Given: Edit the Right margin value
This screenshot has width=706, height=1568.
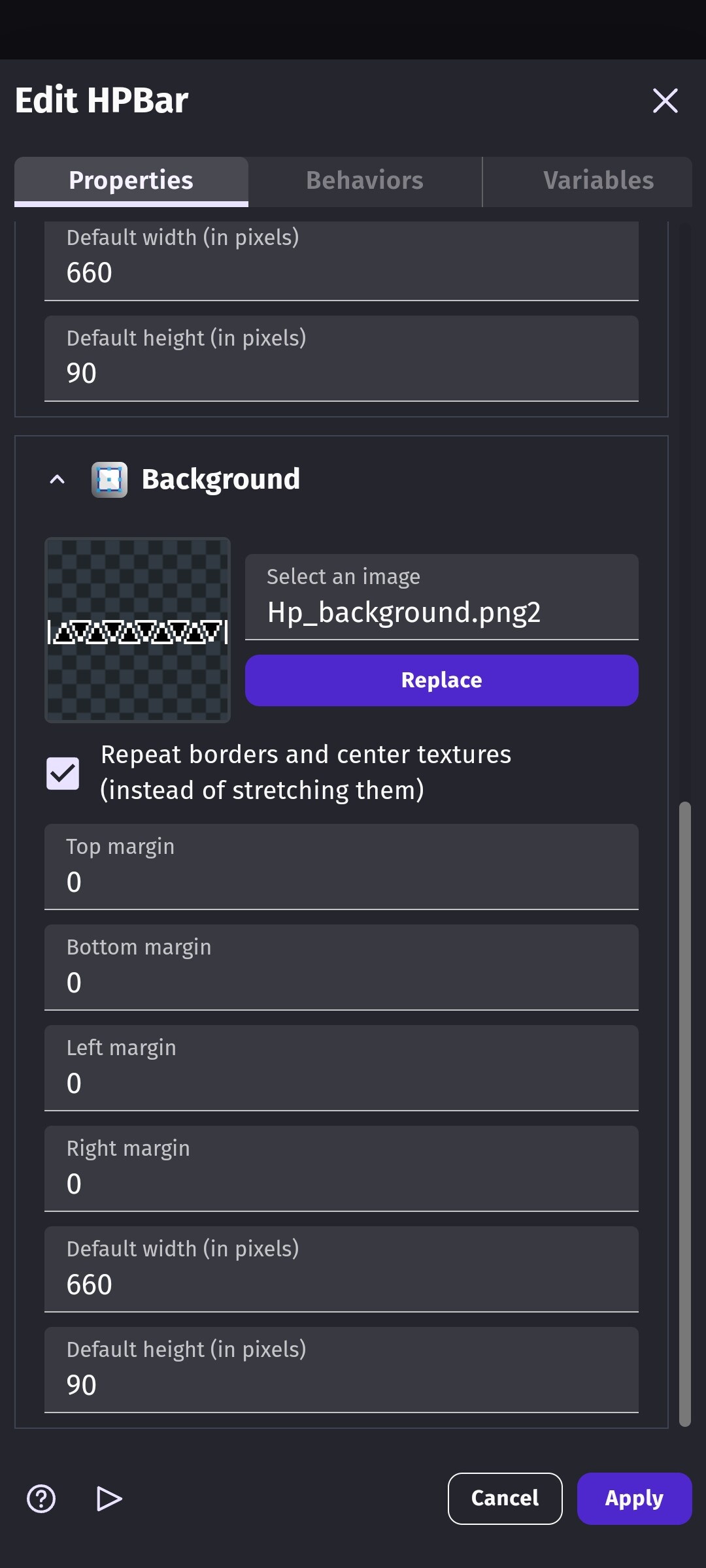Looking at the screenshot, I should pos(341,1183).
